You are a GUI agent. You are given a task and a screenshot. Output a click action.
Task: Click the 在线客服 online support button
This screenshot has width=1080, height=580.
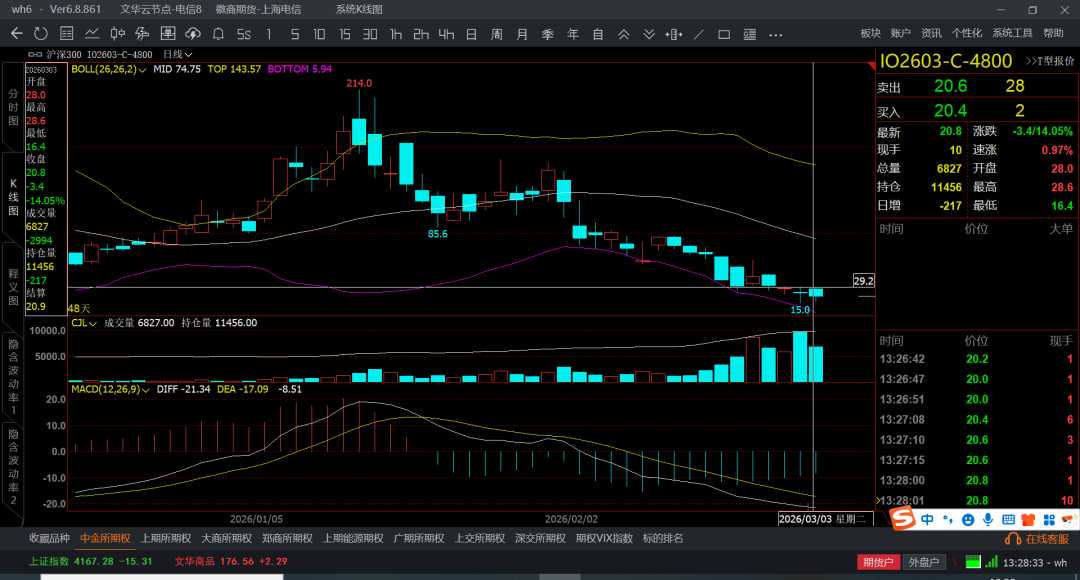pyautogui.click(x=1039, y=539)
